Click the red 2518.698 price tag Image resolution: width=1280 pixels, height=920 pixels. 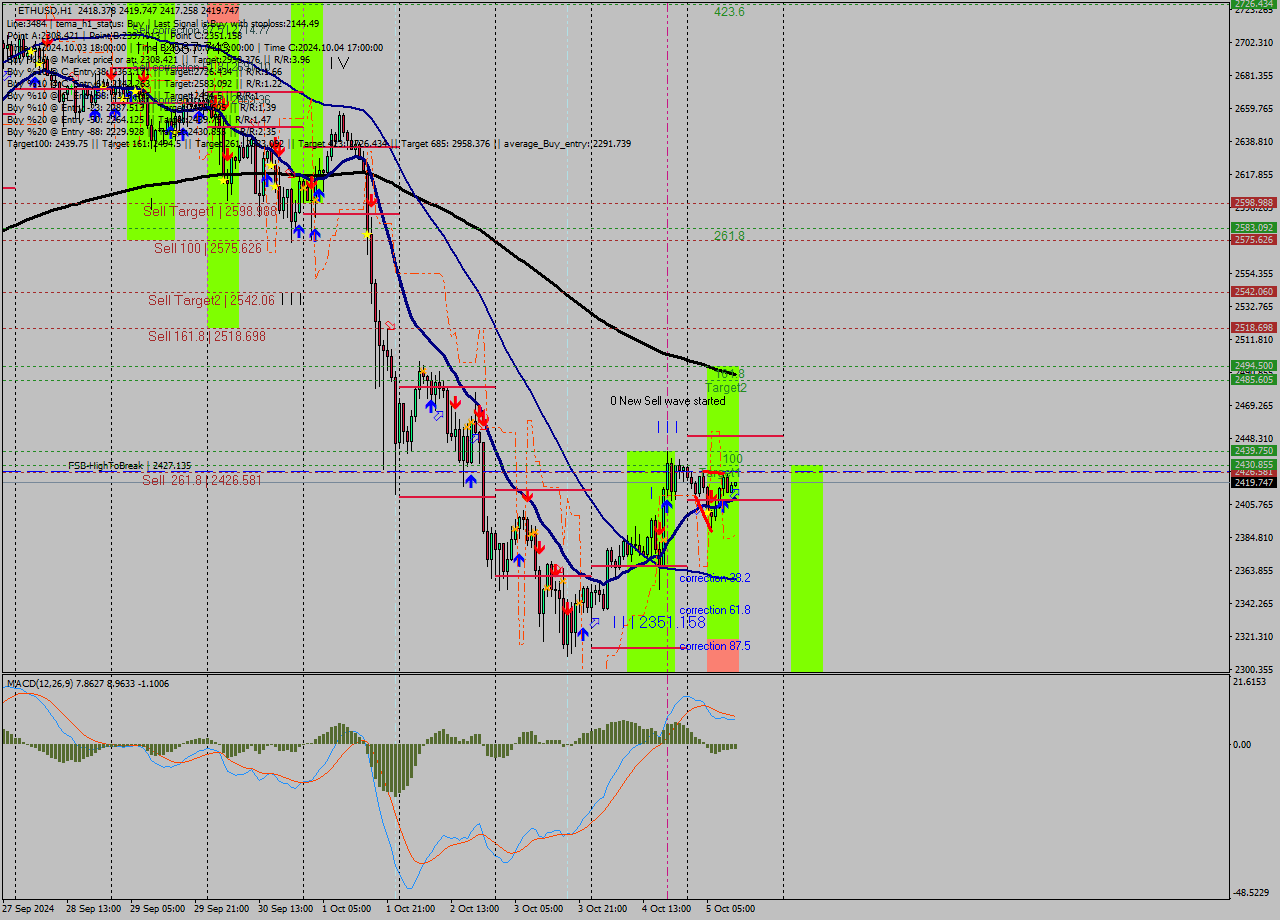tap(1254, 328)
